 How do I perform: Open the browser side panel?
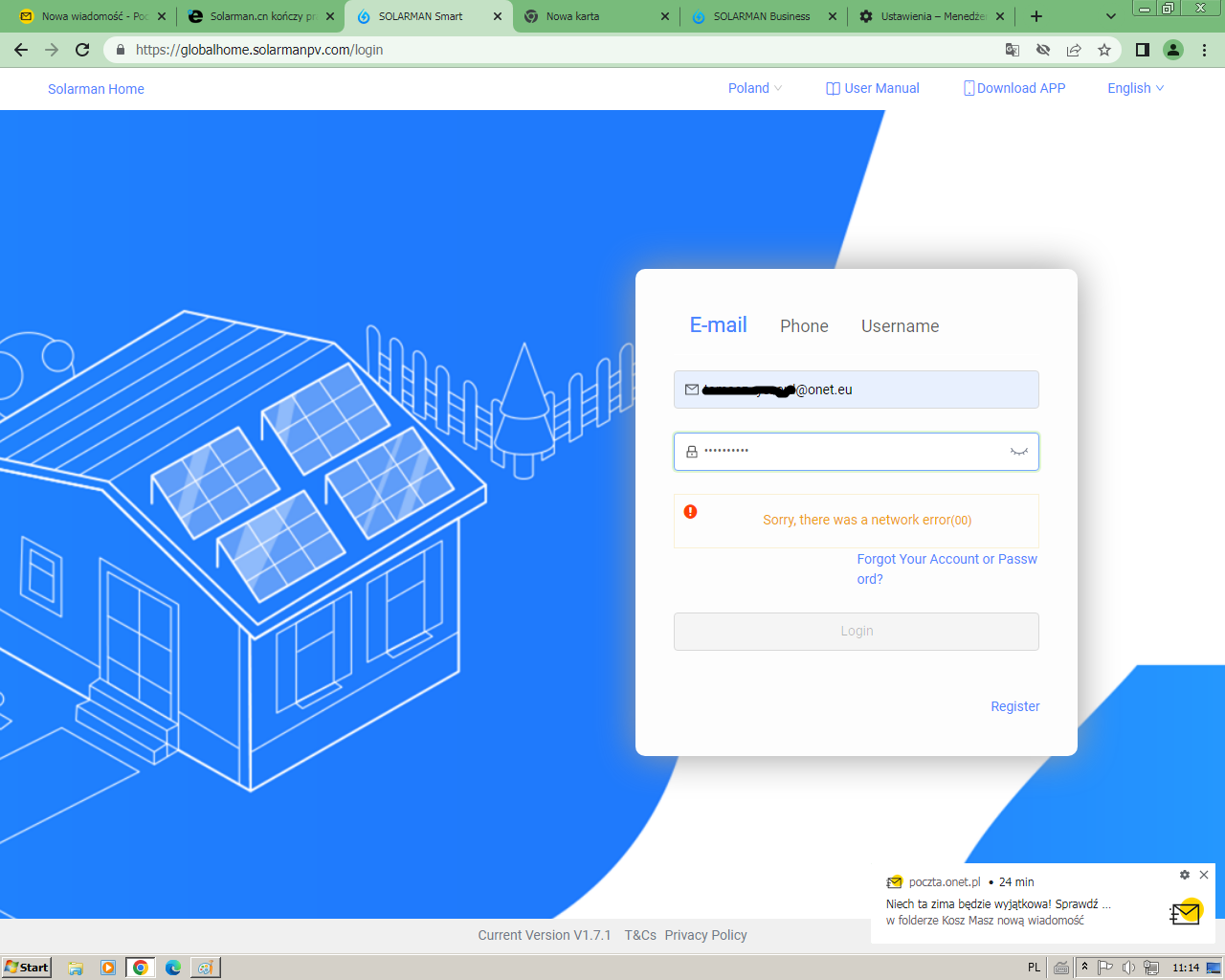coord(1143,50)
